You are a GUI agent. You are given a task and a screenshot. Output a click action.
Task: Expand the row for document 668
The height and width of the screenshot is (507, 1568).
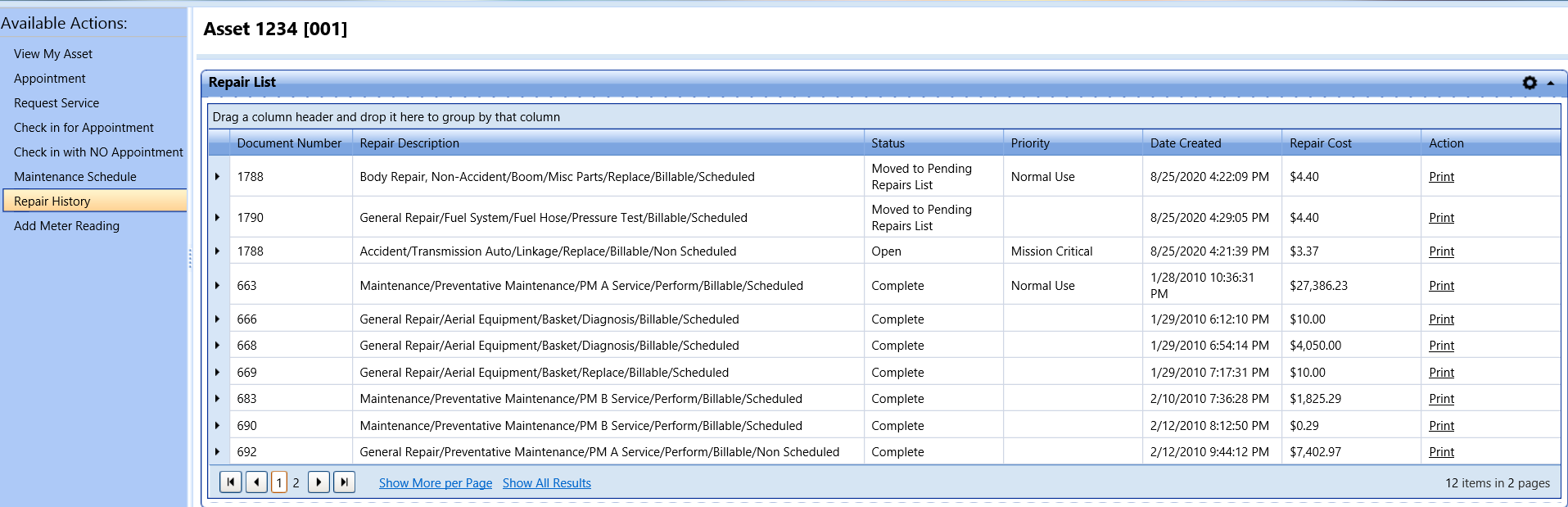(218, 345)
